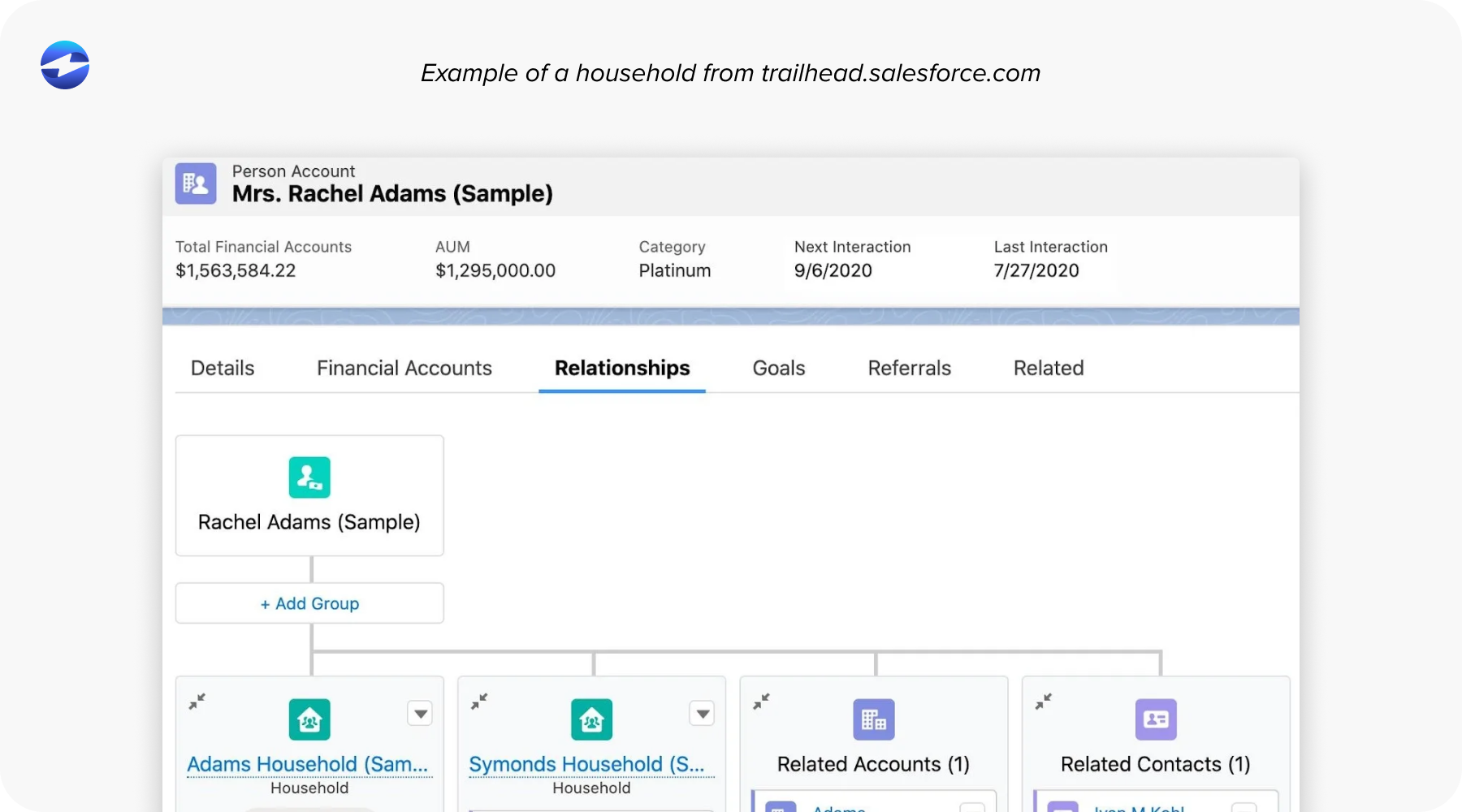Collapse the Related Accounts card
The image size is (1462, 812).
click(x=762, y=702)
